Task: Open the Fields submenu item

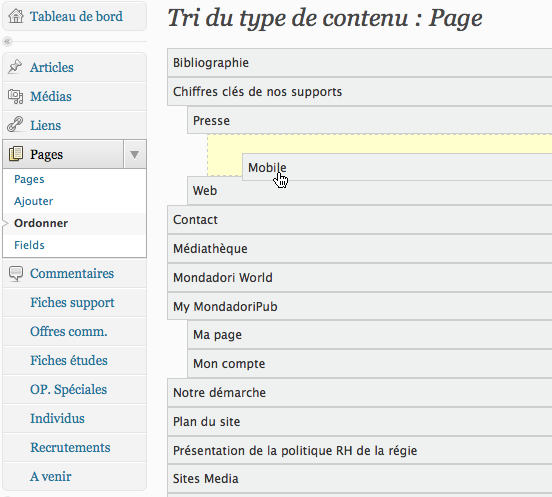Action: tap(29, 245)
